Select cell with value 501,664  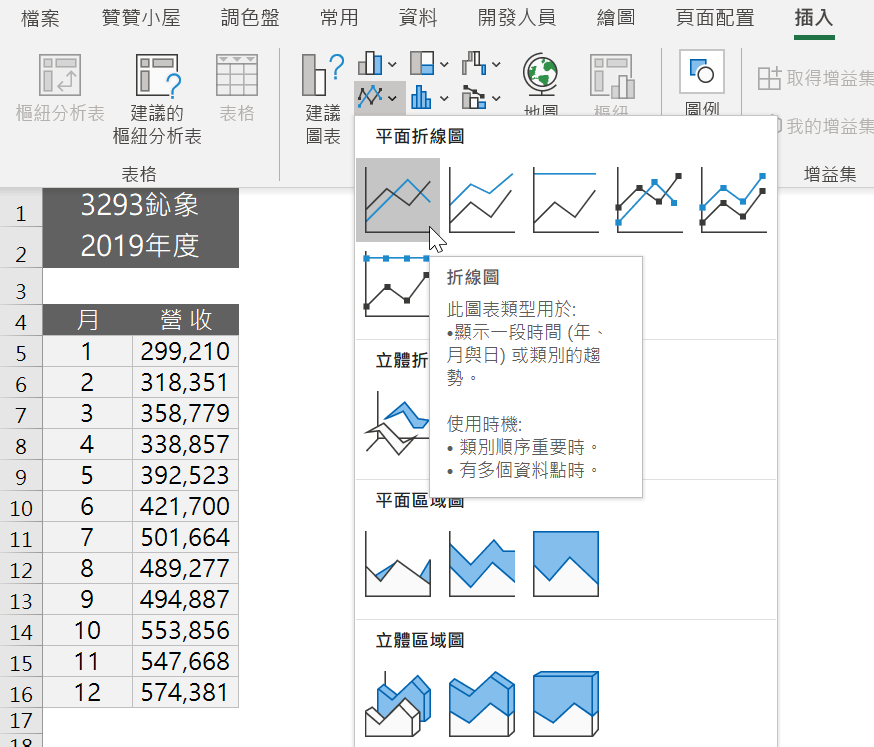coord(186,537)
